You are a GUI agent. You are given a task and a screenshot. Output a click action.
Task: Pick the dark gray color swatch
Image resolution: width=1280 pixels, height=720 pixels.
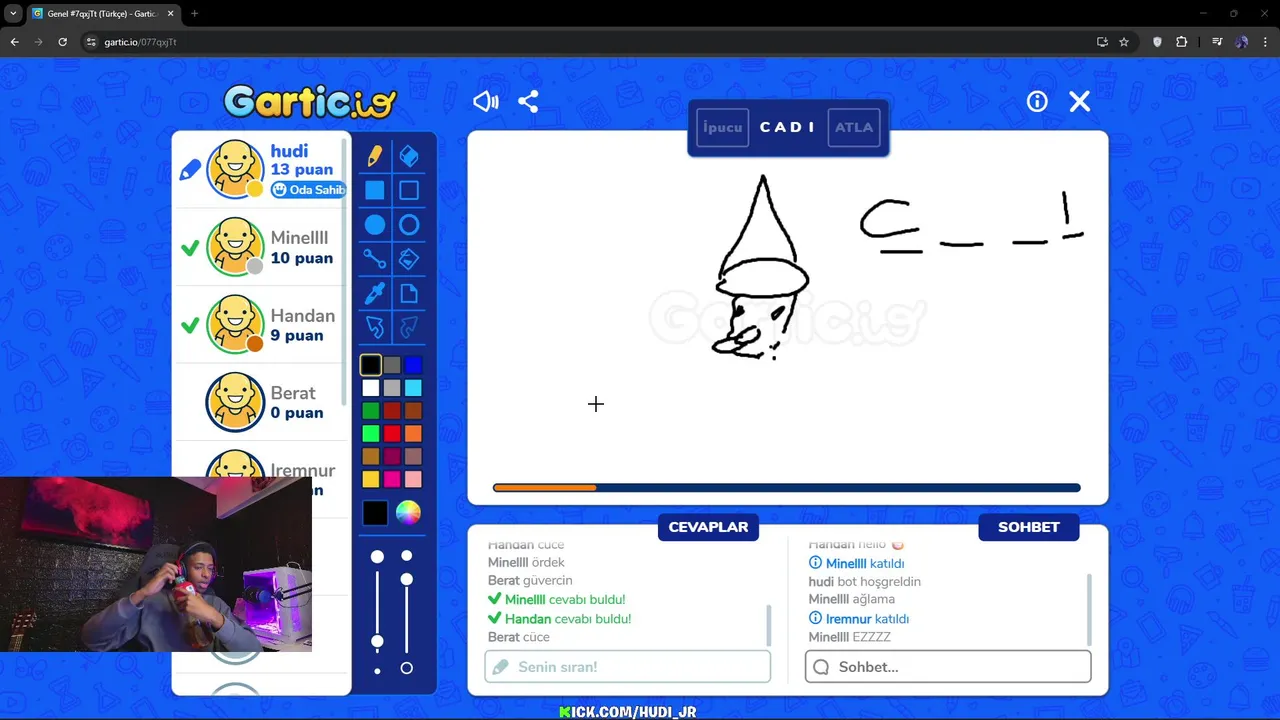click(x=392, y=365)
